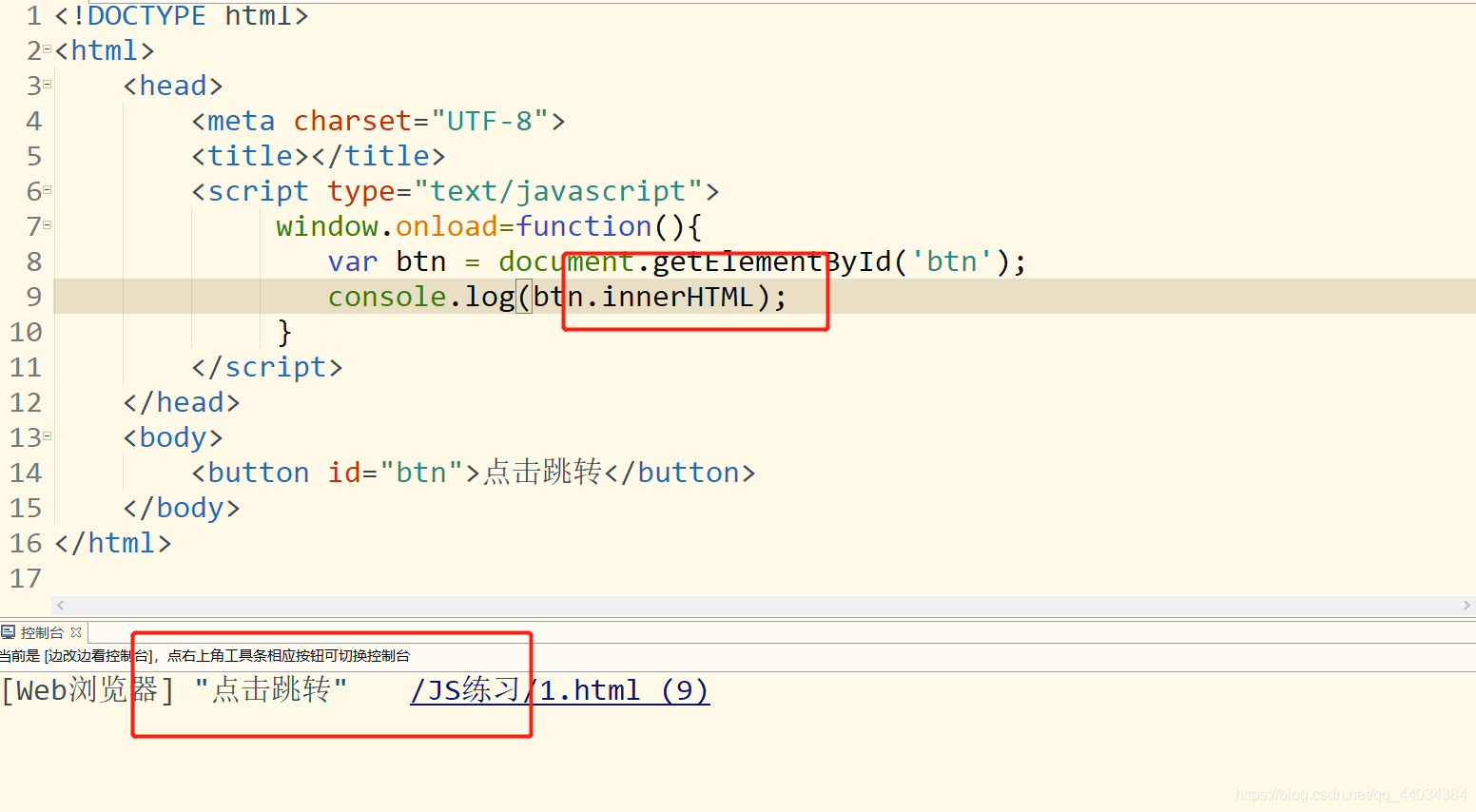Image resolution: width=1476 pixels, height=812 pixels.
Task: Click the left arrow of the horizontal scrollbar
Action: 60,605
